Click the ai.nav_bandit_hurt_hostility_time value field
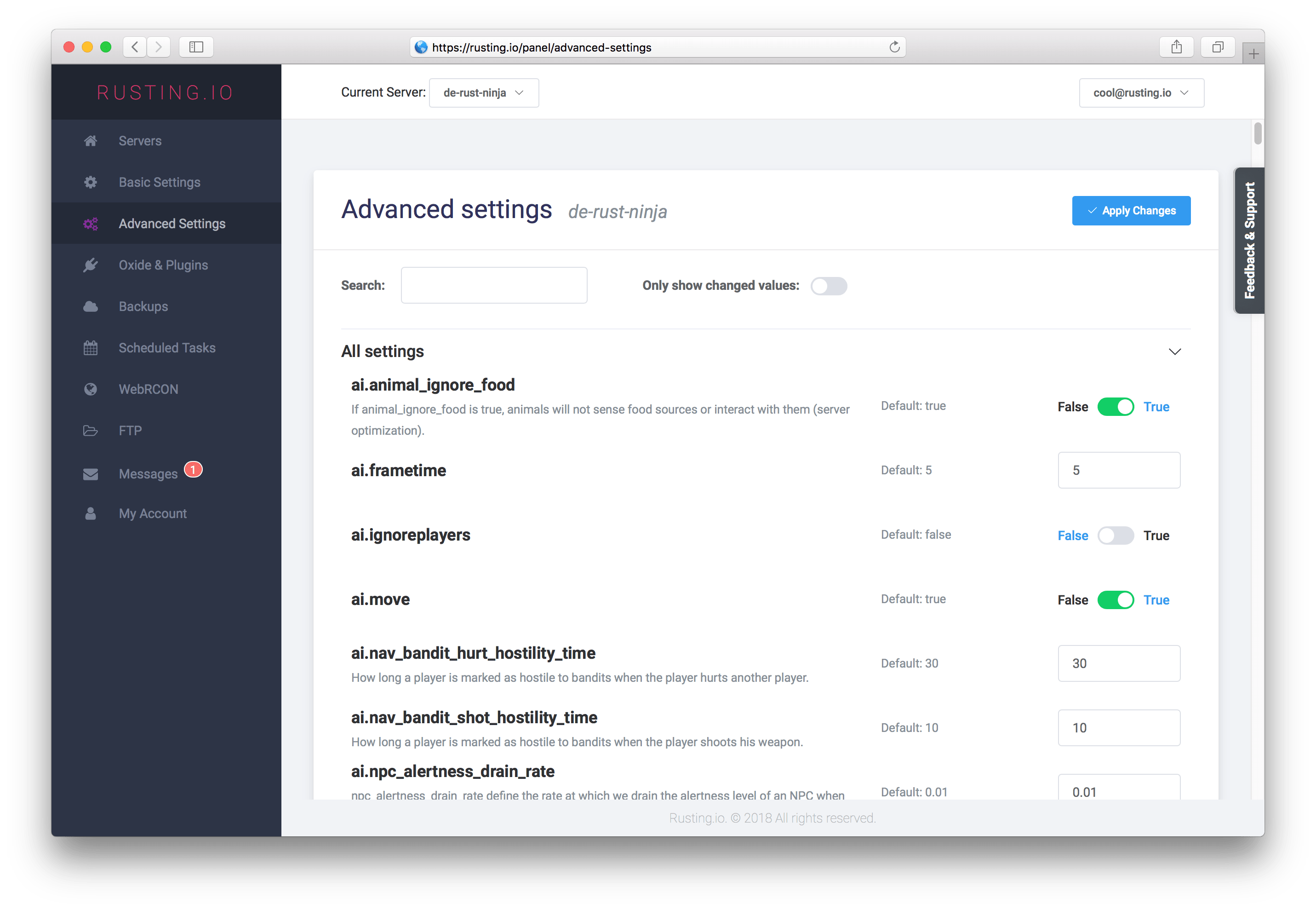The image size is (1316, 910). pos(1118,663)
